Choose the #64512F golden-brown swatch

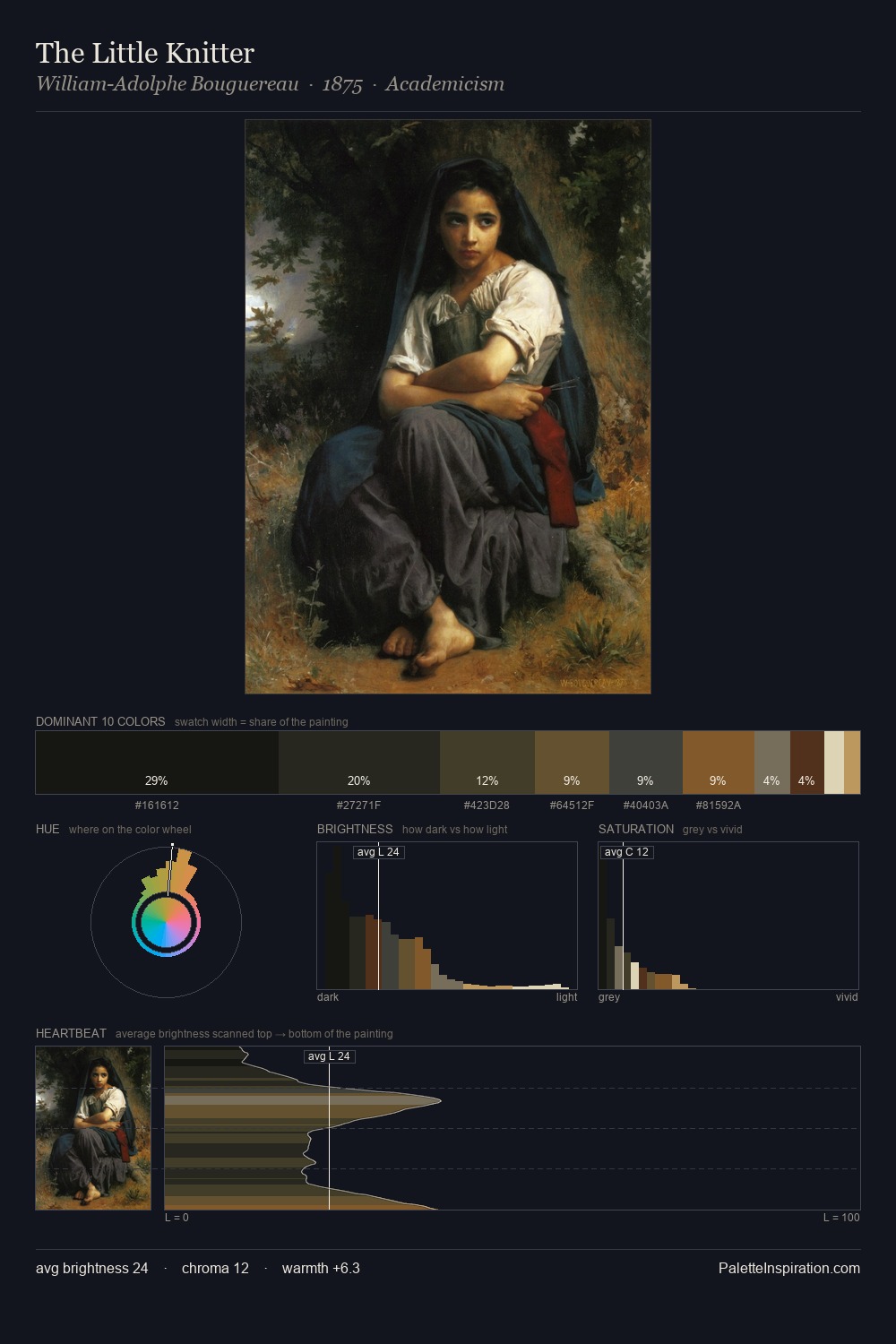click(x=572, y=762)
